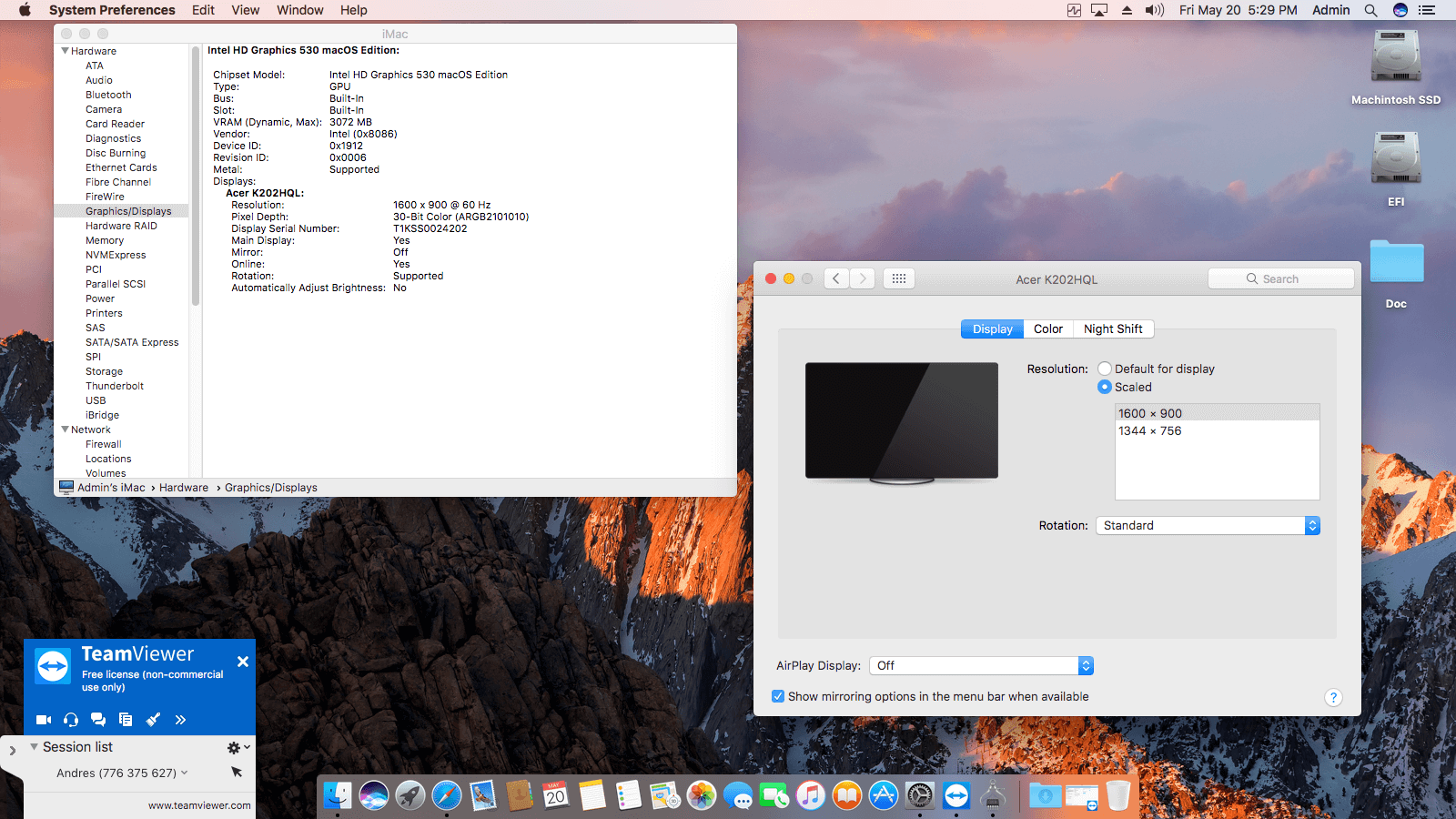Switch to the Night Shift tab

[x=1113, y=329]
